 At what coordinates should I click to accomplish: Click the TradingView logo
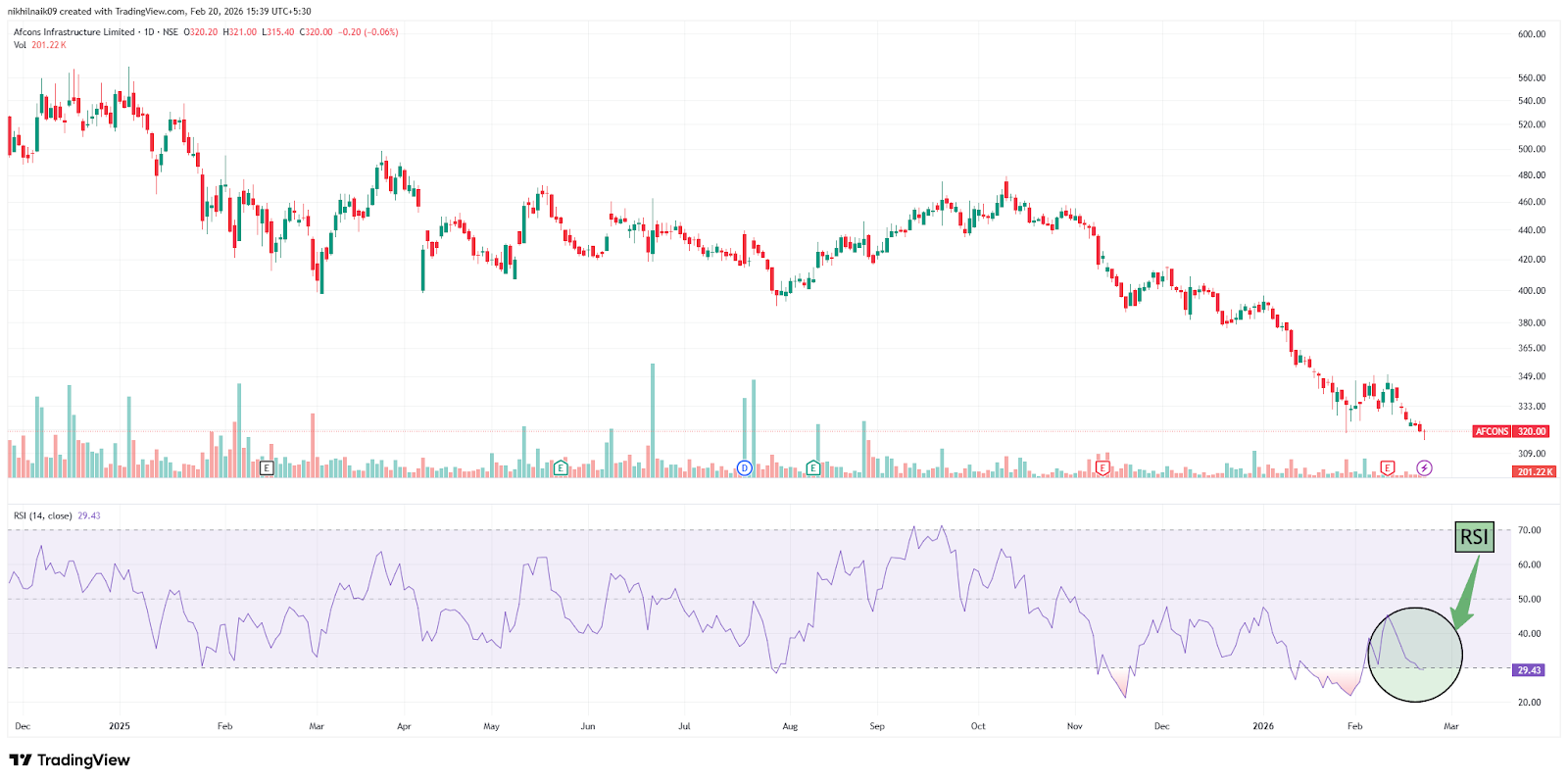(x=70, y=760)
